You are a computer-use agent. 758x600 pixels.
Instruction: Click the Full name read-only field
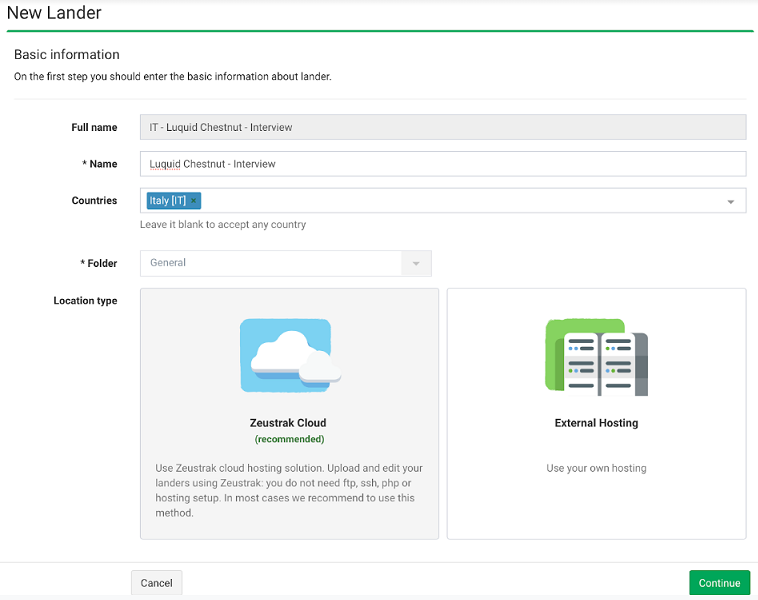coord(443,127)
